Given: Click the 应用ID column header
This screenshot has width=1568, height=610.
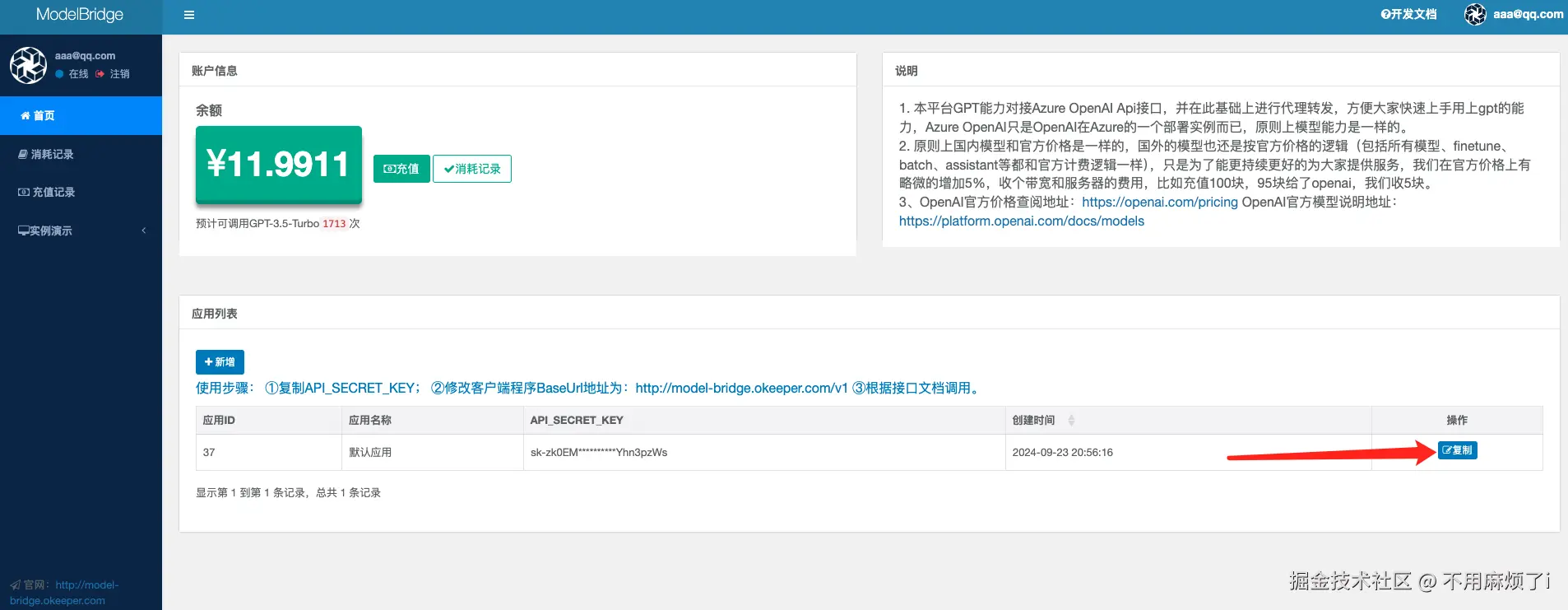Looking at the screenshot, I should [268, 420].
